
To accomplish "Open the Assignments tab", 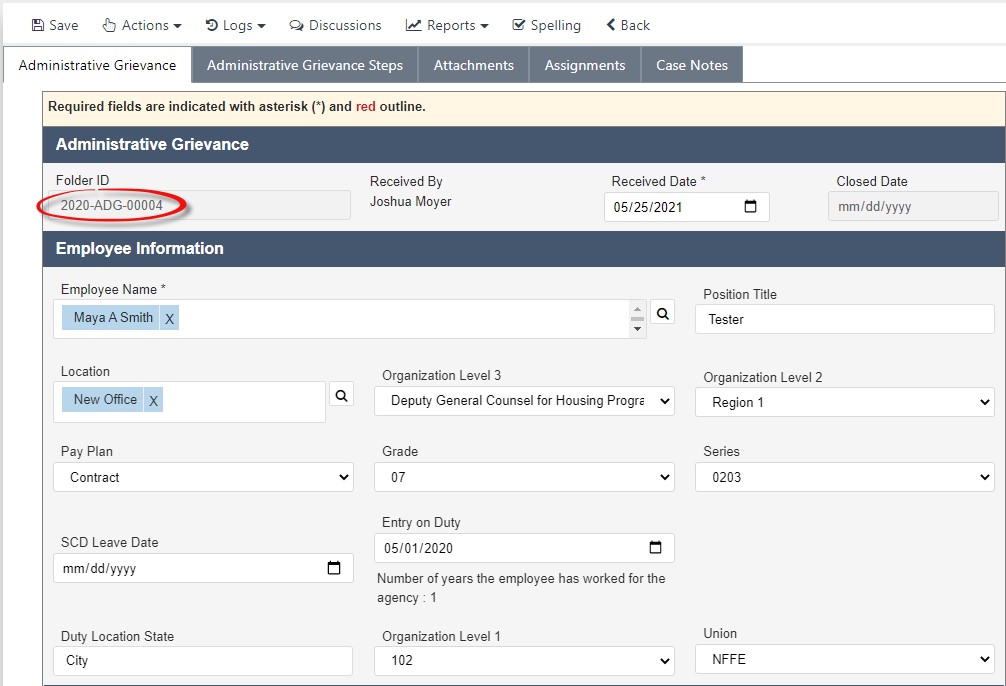I will (584, 65).
